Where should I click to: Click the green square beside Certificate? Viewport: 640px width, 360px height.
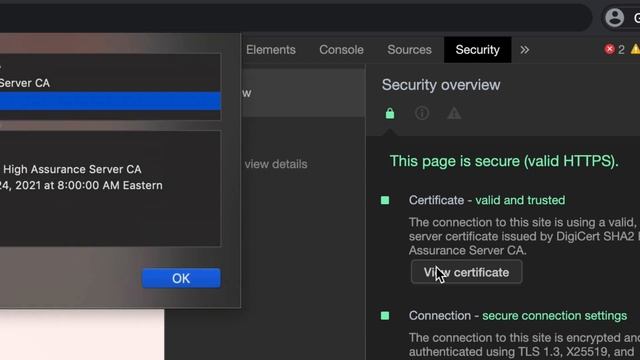[385, 200]
